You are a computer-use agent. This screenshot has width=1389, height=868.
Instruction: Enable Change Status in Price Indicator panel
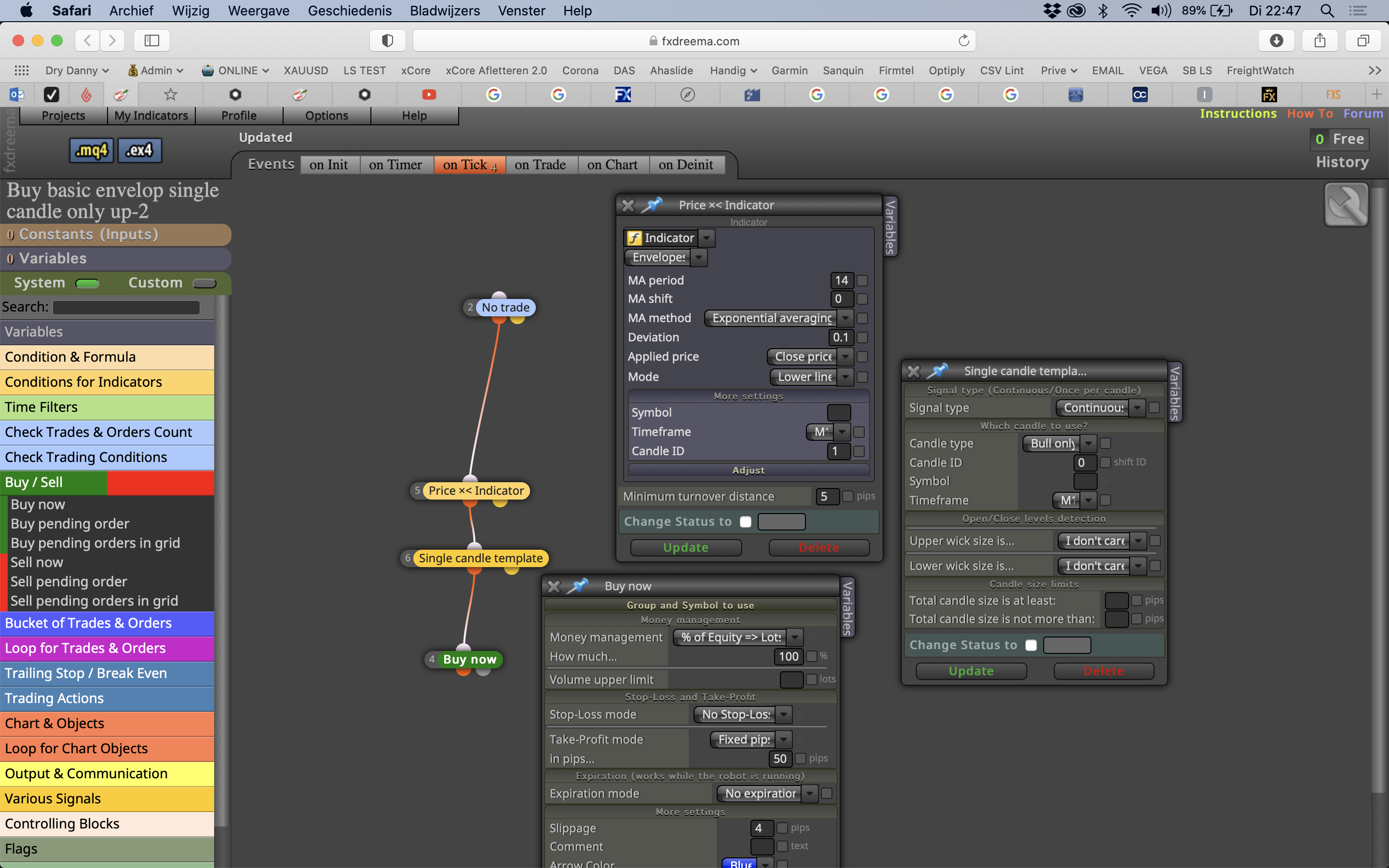pyautogui.click(x=746, y=521)
